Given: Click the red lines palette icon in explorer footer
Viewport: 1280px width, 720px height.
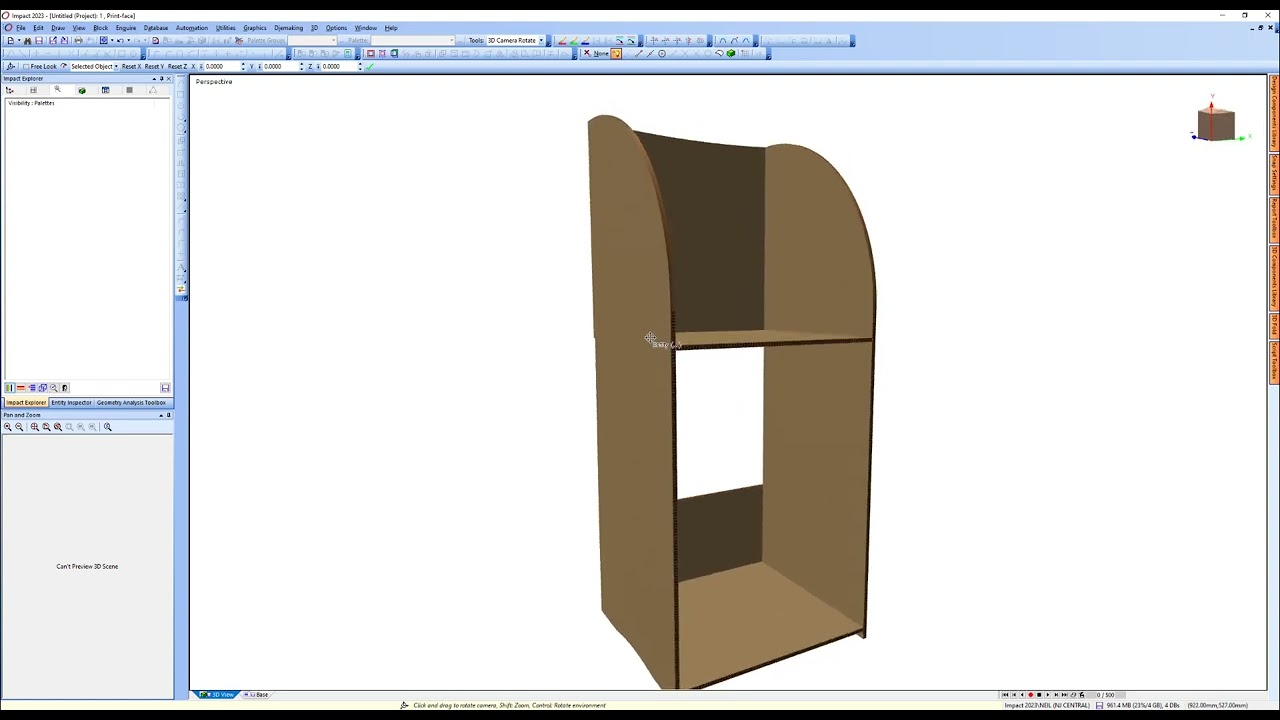Looking at the screenshot, I should pyautogui.click(x=20, y=388).
